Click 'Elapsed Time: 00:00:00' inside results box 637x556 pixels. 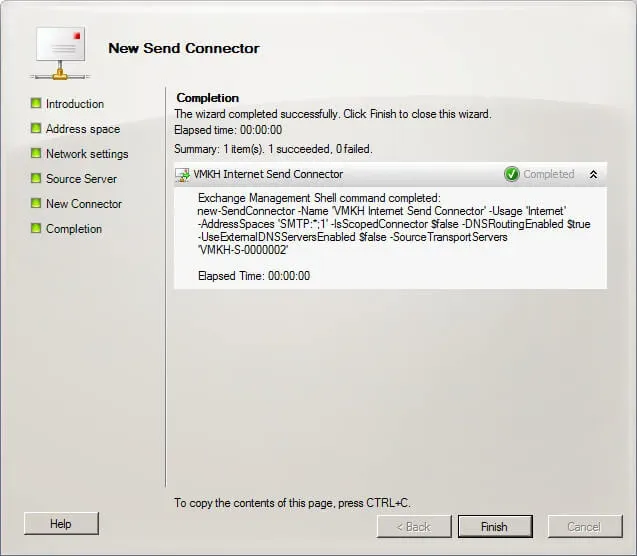tap(254, 276)
